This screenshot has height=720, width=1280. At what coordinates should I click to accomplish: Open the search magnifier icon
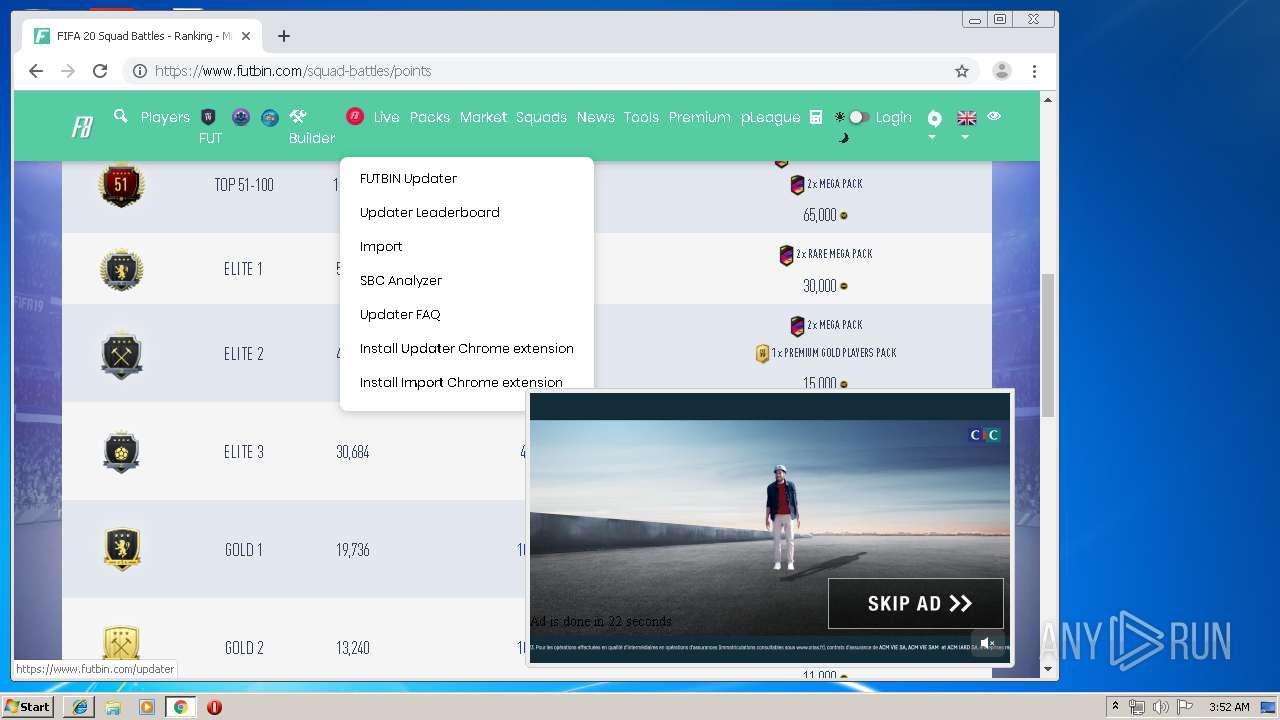121,116
